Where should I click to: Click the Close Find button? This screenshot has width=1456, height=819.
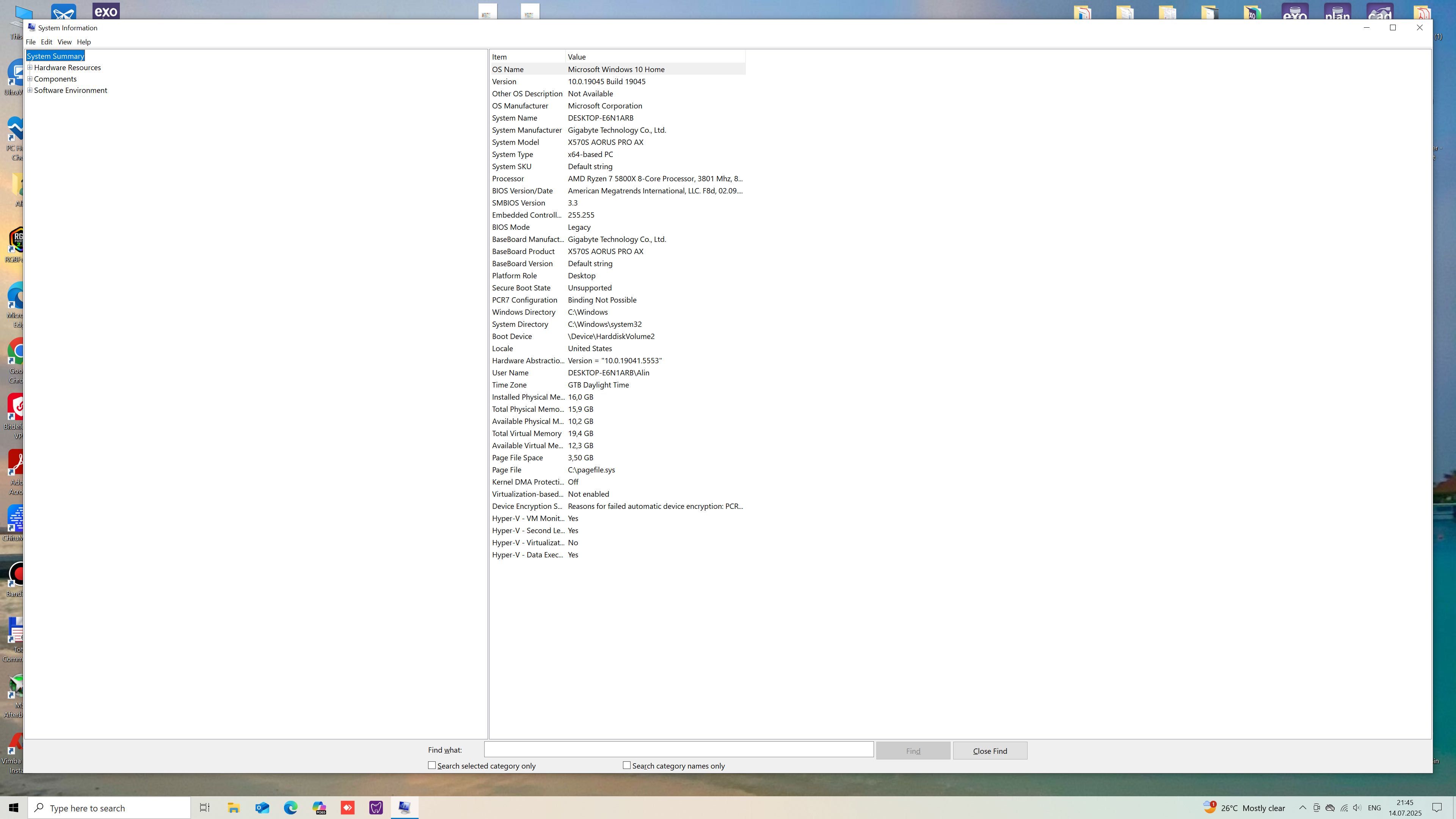coord(990,751)
